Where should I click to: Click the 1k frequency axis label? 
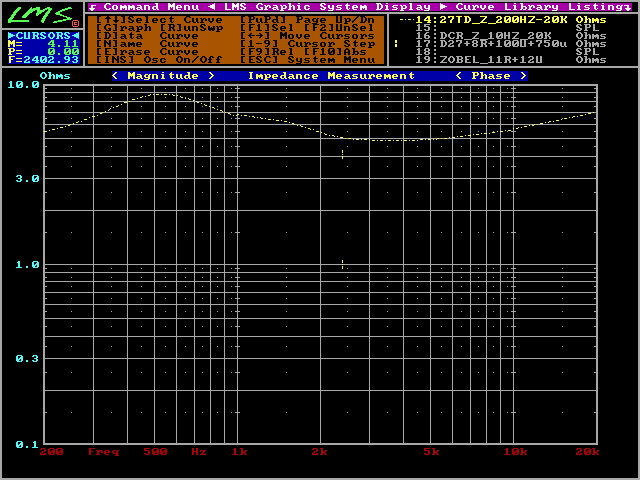click(x=240, y=452)
